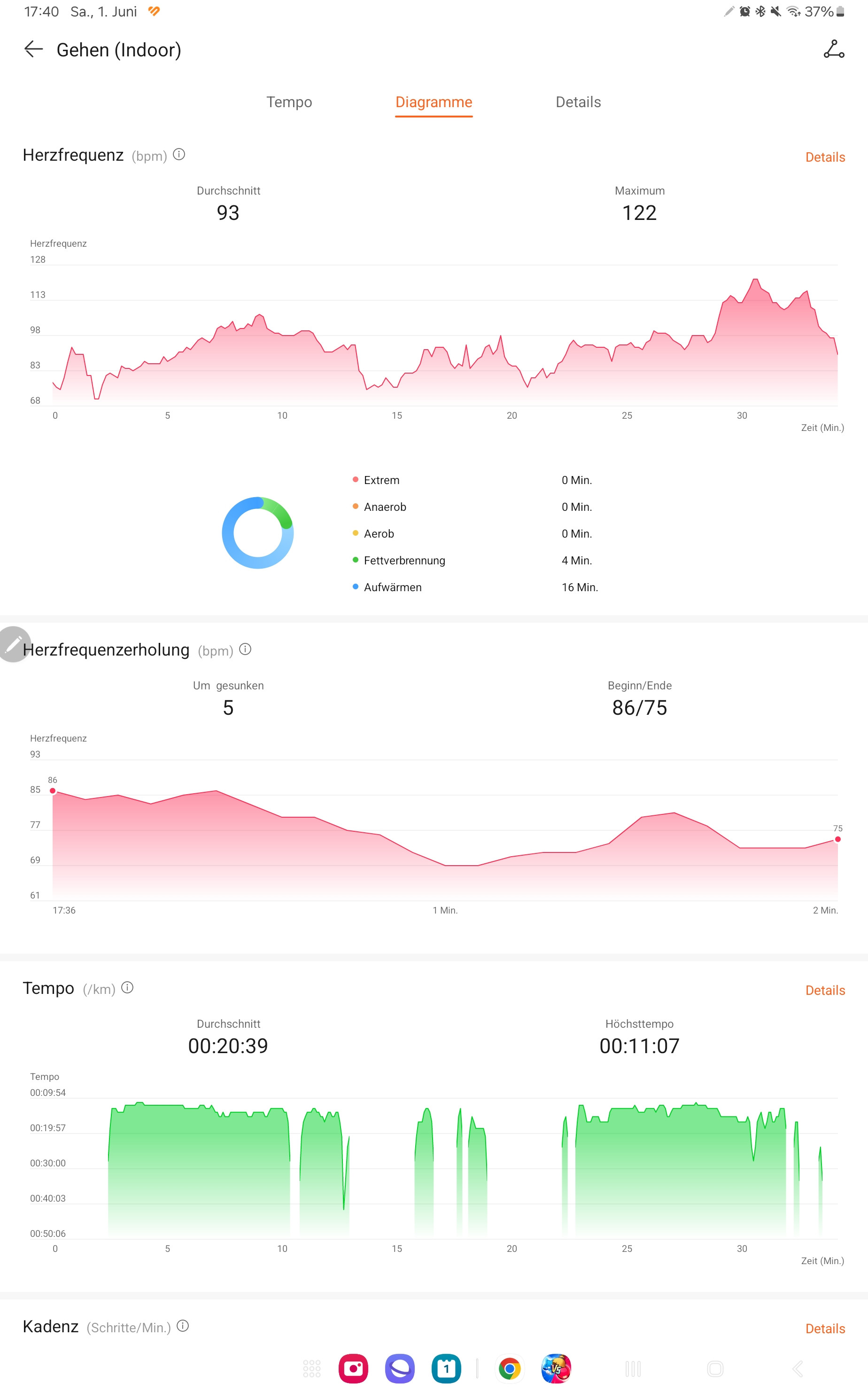868x1391 pixels.
Task: Select the Anaerob zone legend entry
Action: 380,507
